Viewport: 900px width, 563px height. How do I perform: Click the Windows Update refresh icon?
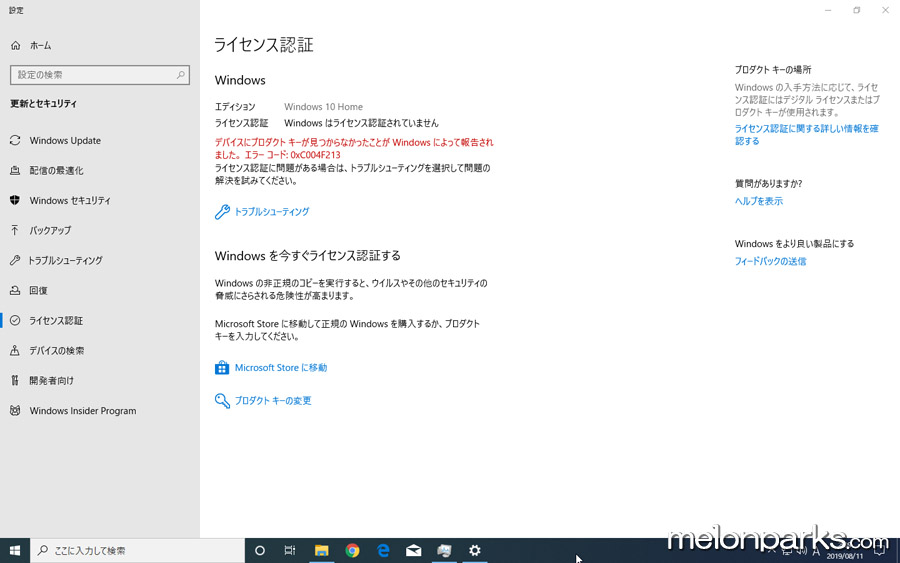15,141
